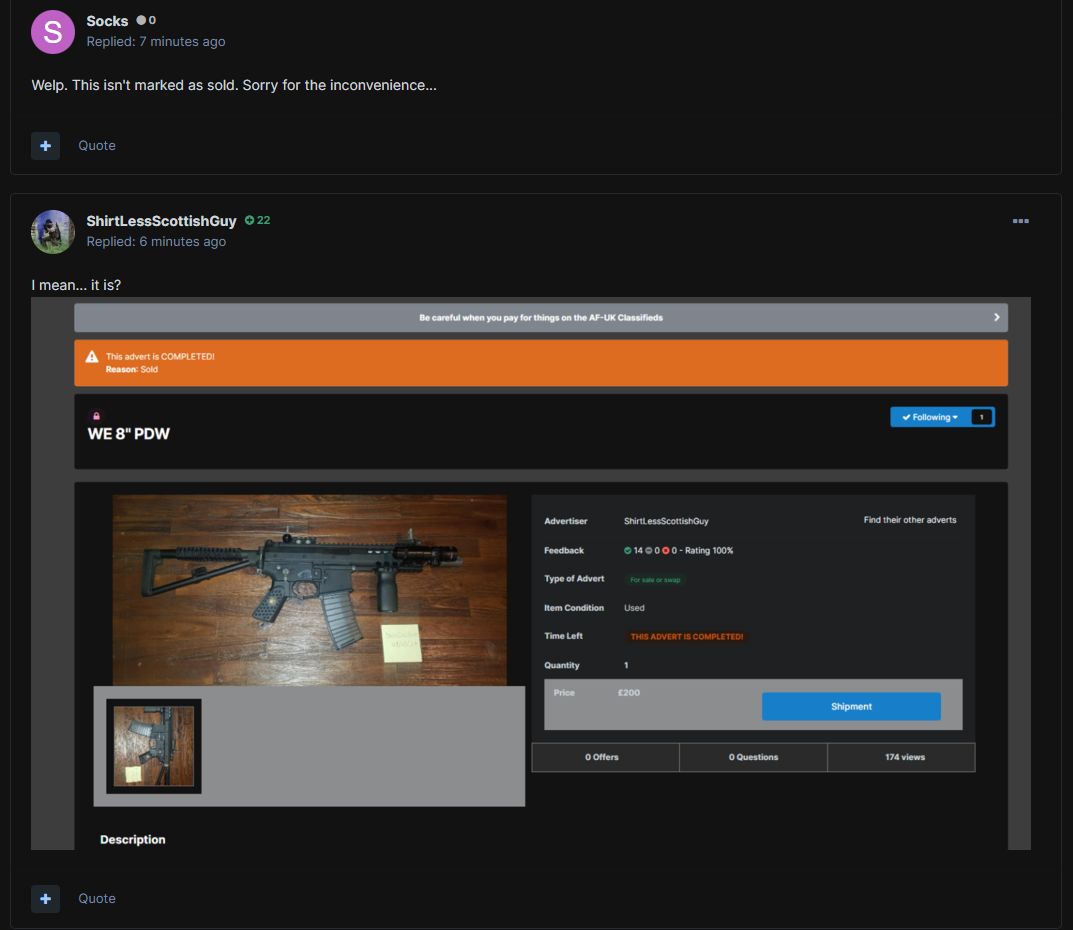
Task: Click the plus multiquote icon under the bottom post
Action: click(45, 898)
